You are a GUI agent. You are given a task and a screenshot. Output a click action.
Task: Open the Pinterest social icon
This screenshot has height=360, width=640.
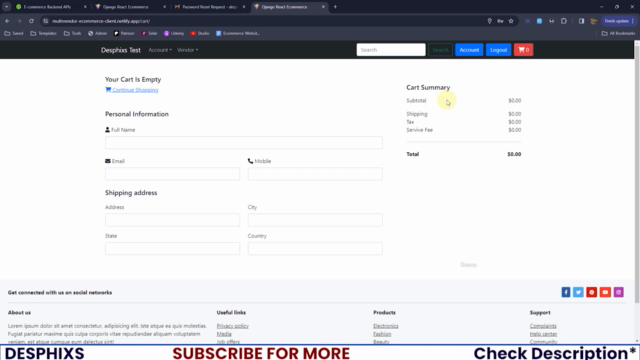(x=592, y=292)
